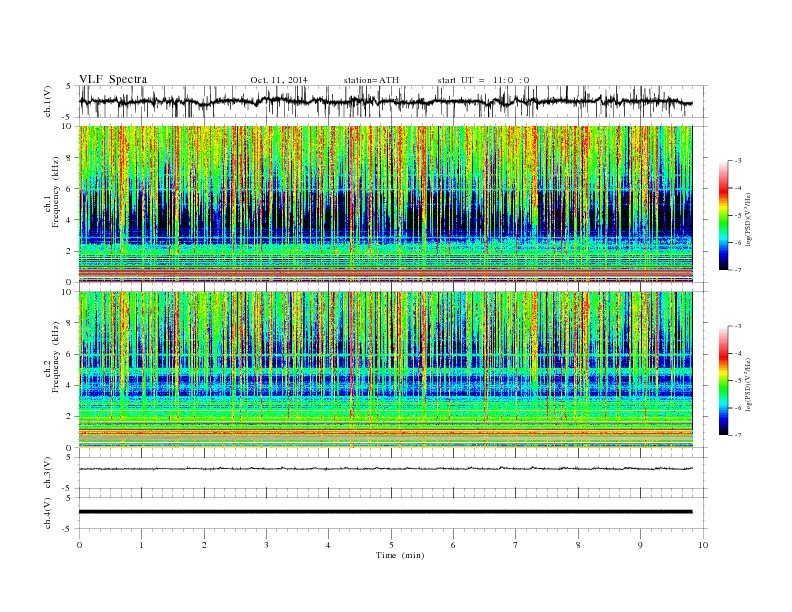The image size is (792, 612).
Task: Click inside the ch.1 spectrogram panel
Action: click(385, 204)
